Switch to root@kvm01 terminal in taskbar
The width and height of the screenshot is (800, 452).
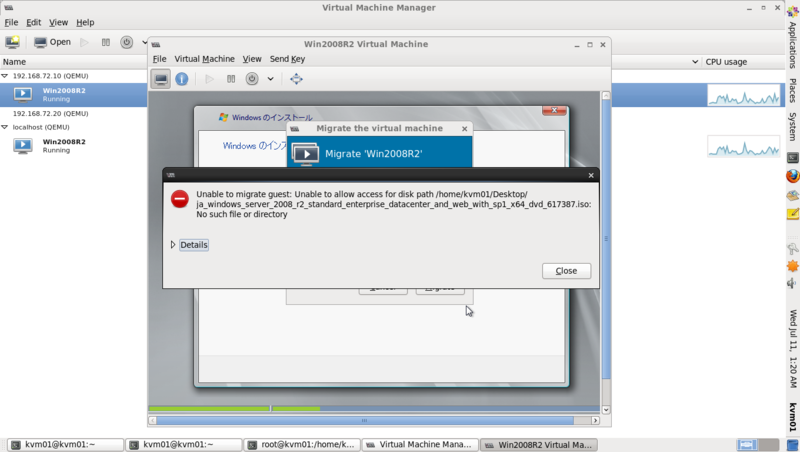click(302, 445)
